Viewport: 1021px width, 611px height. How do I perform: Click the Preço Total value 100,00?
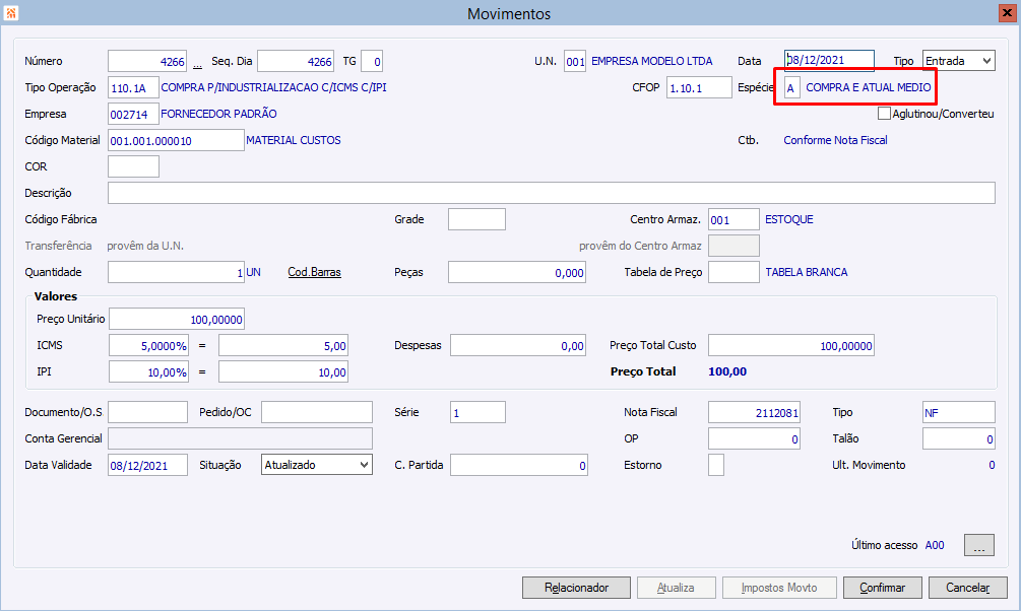(x=727, y=372)
